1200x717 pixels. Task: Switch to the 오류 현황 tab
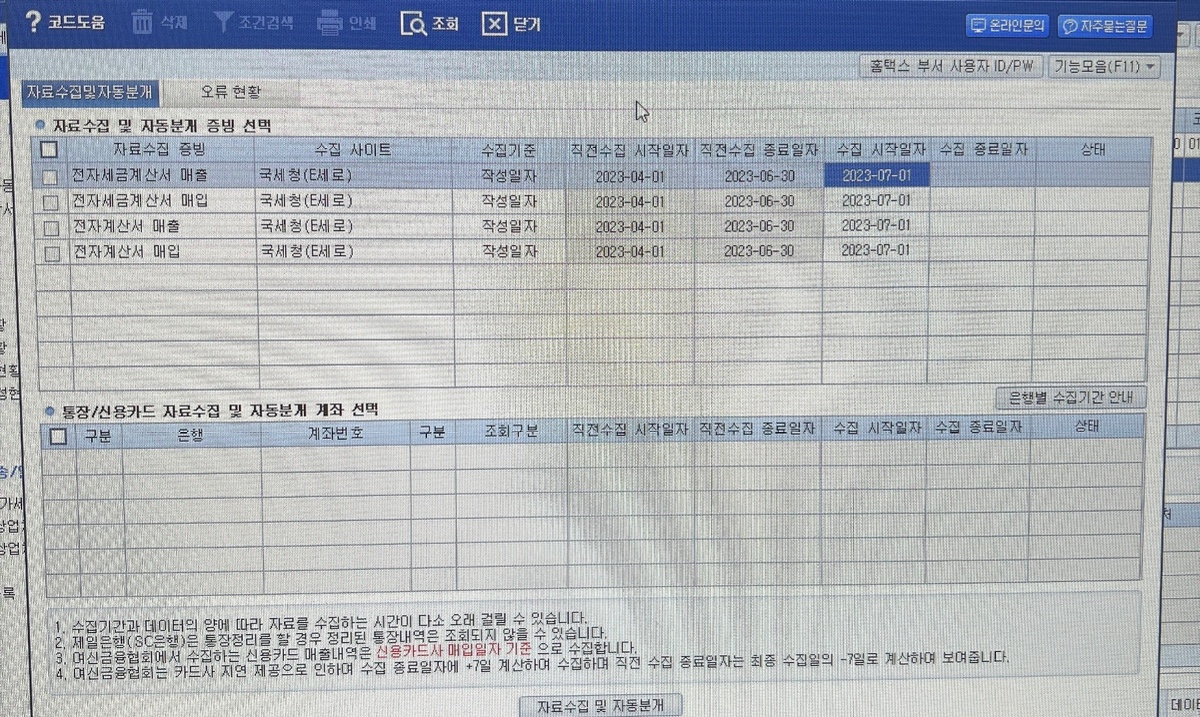coord(229,92)
